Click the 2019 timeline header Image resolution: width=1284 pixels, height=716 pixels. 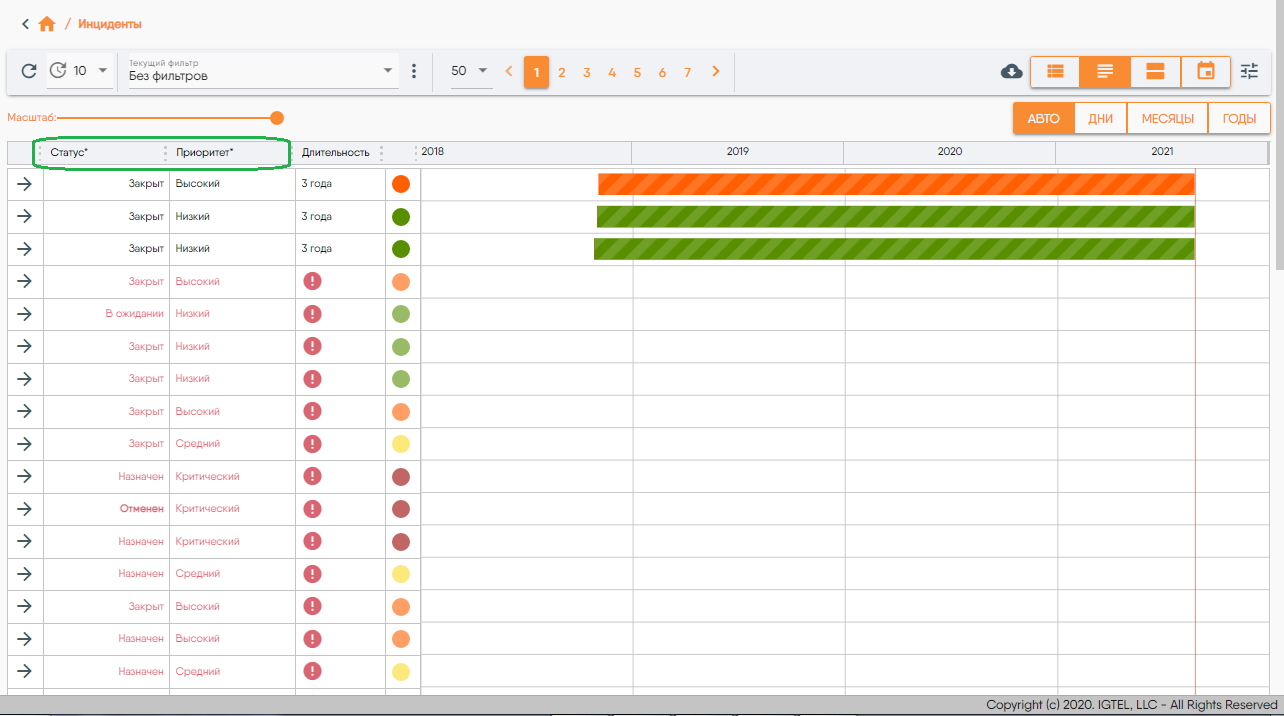coord(738,152)
